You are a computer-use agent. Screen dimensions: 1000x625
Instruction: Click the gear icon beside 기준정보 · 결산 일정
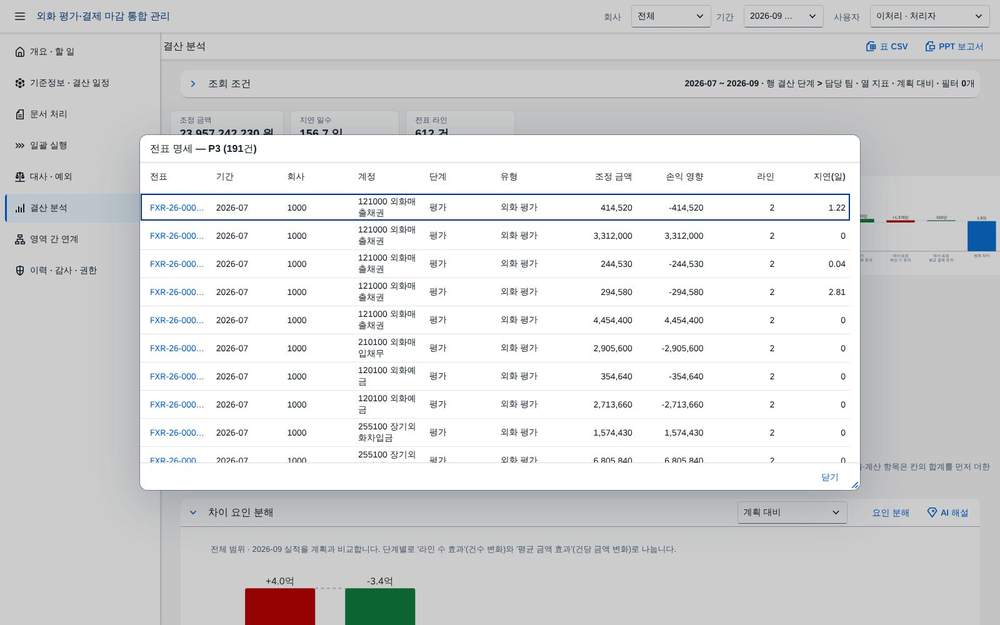[x=20, y=83]
